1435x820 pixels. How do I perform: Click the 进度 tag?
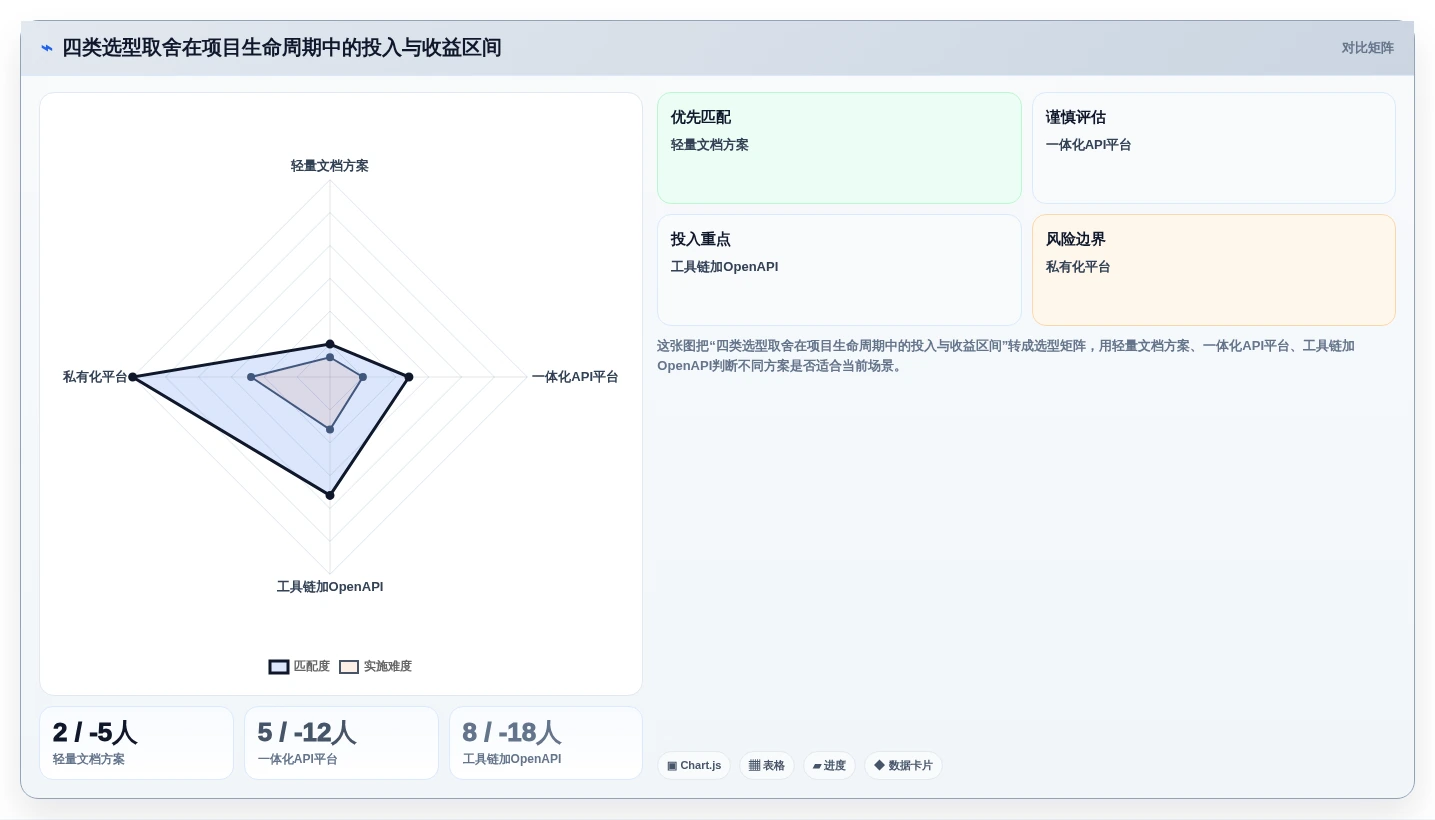pos(829,766)
